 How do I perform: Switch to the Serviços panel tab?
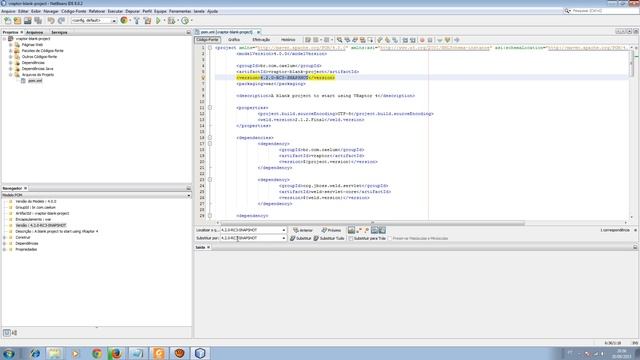click(x=59, y=32)
